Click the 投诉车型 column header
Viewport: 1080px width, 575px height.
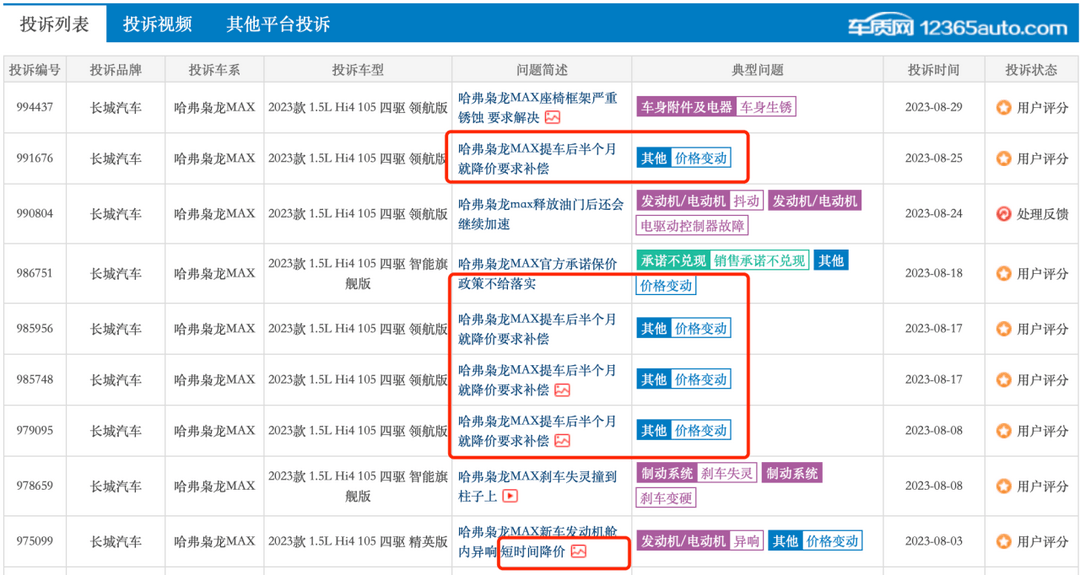click(x=357, y=70)
